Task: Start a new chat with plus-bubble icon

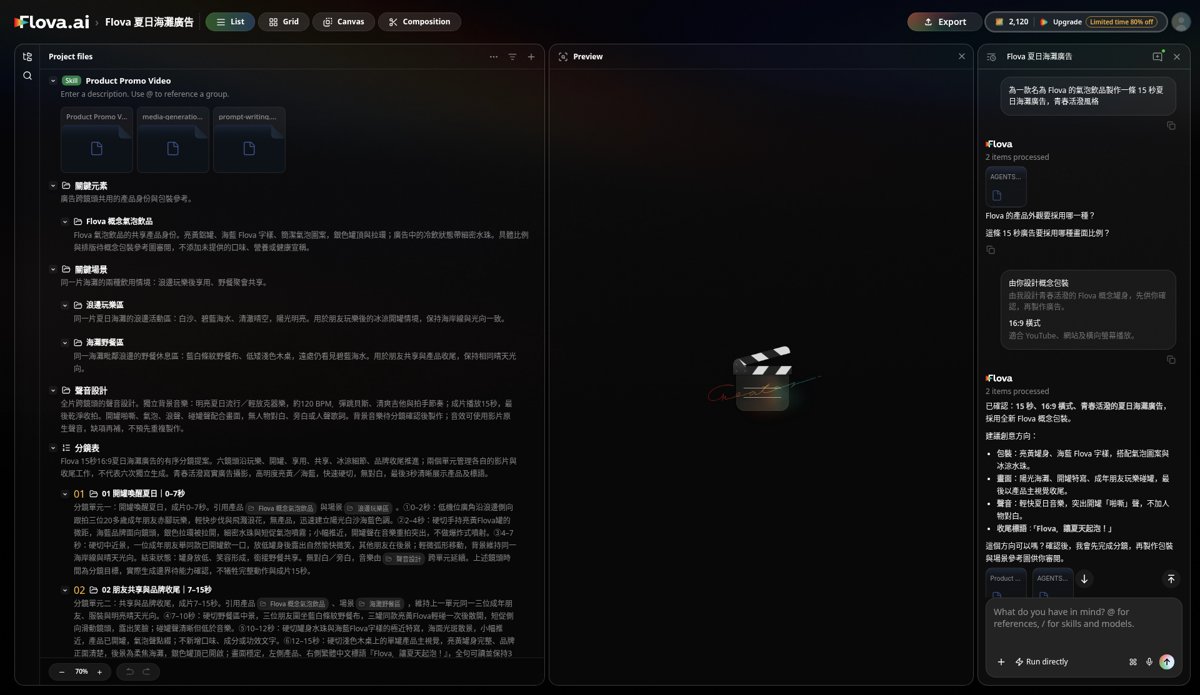Action: (1158, 57)
